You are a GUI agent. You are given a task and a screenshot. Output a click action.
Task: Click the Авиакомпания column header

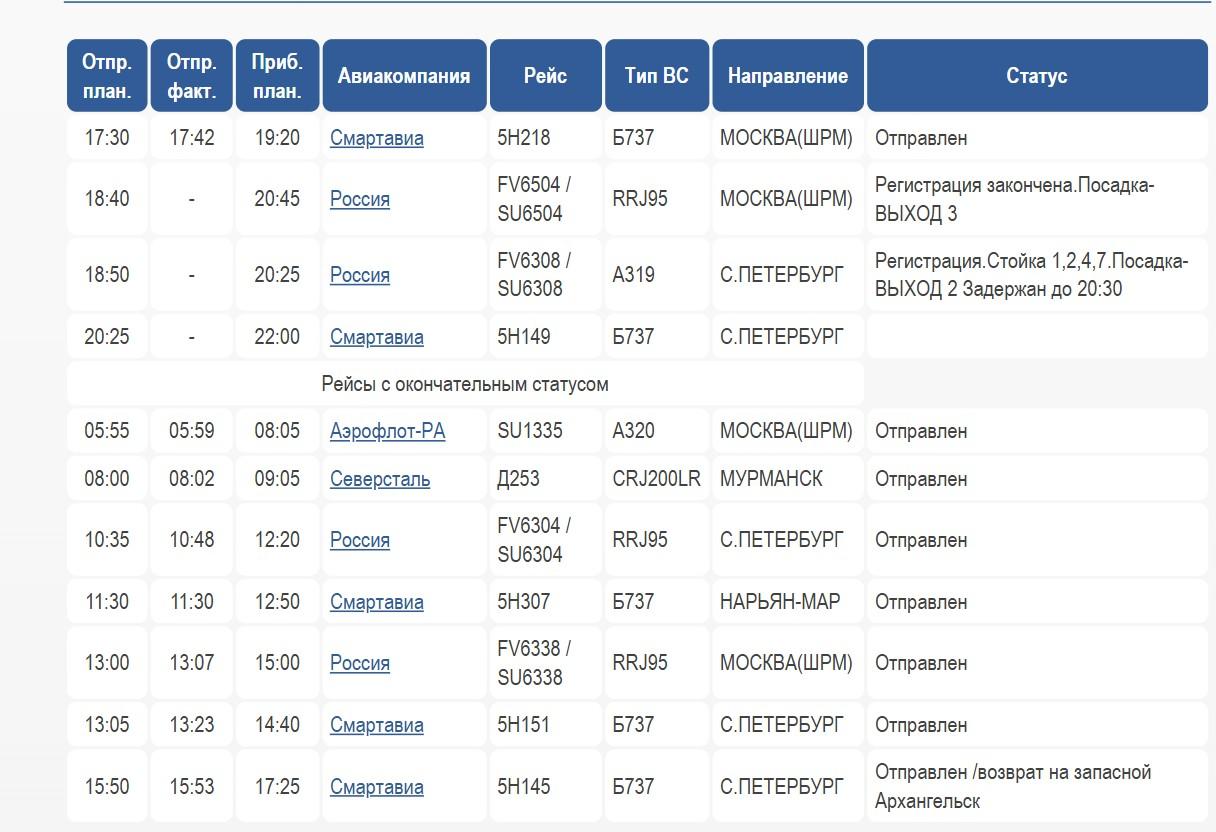point(404,76)
